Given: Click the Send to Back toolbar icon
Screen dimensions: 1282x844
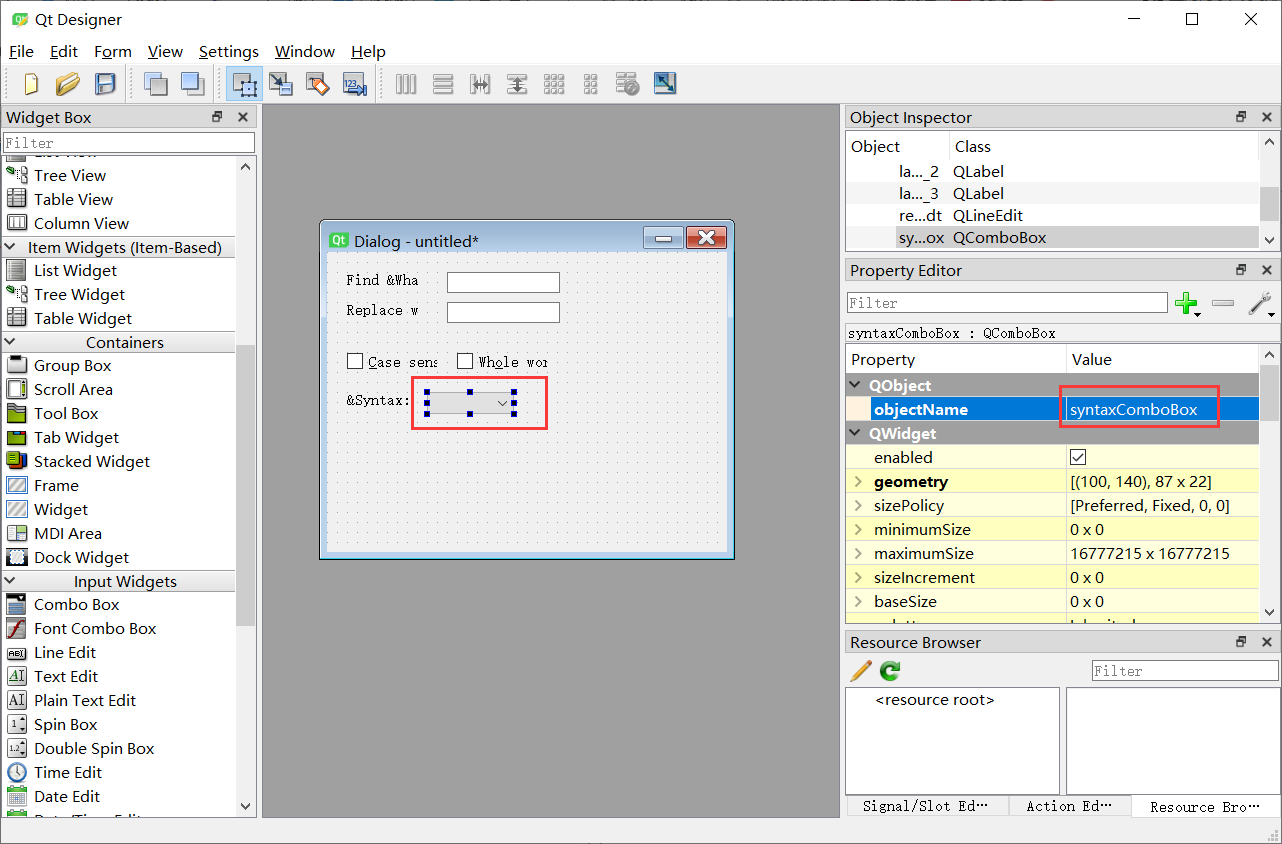Looking at the screenshot, I should [x=156, y=84].
